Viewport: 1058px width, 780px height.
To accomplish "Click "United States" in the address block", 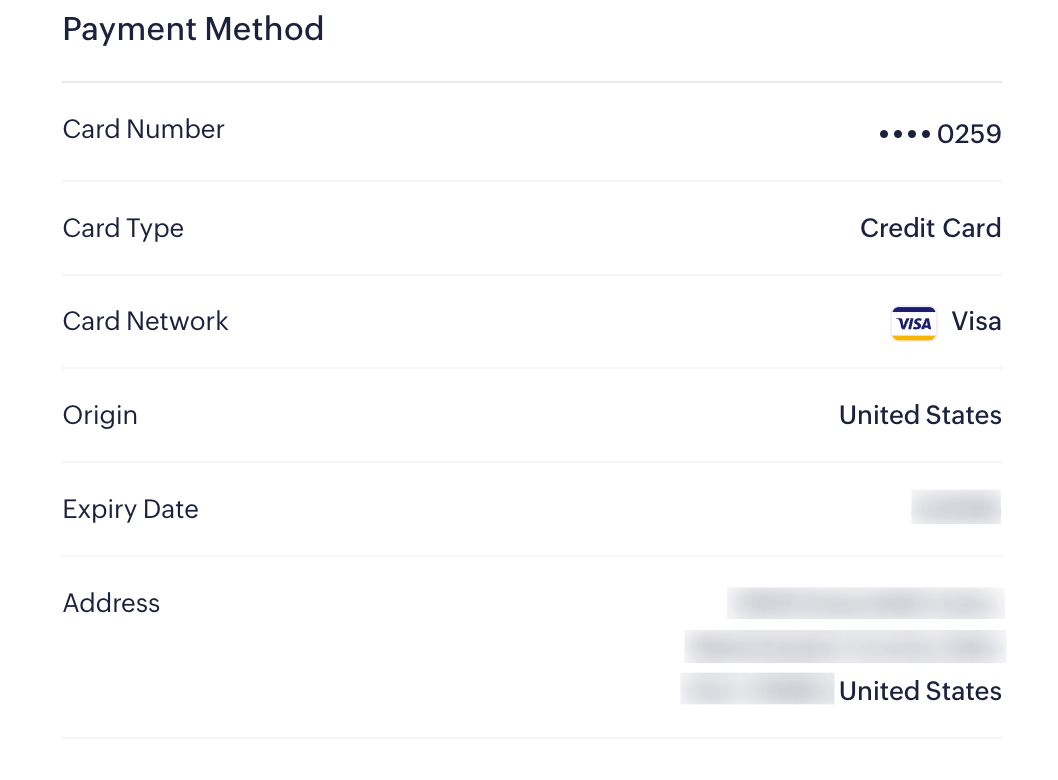I will 920,691.
